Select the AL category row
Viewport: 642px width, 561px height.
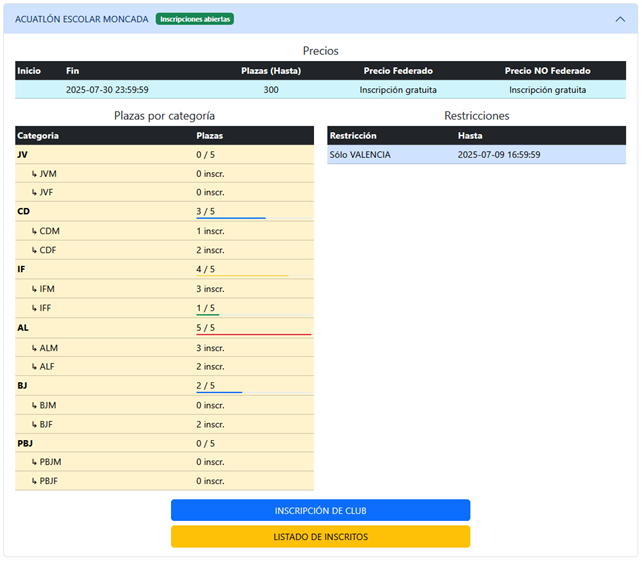tap(164, 328)
